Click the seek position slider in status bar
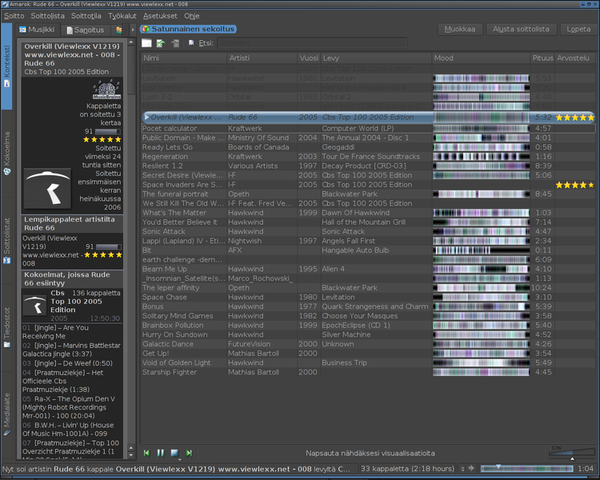Screen dimensions: 600x480 pos(527,468)
